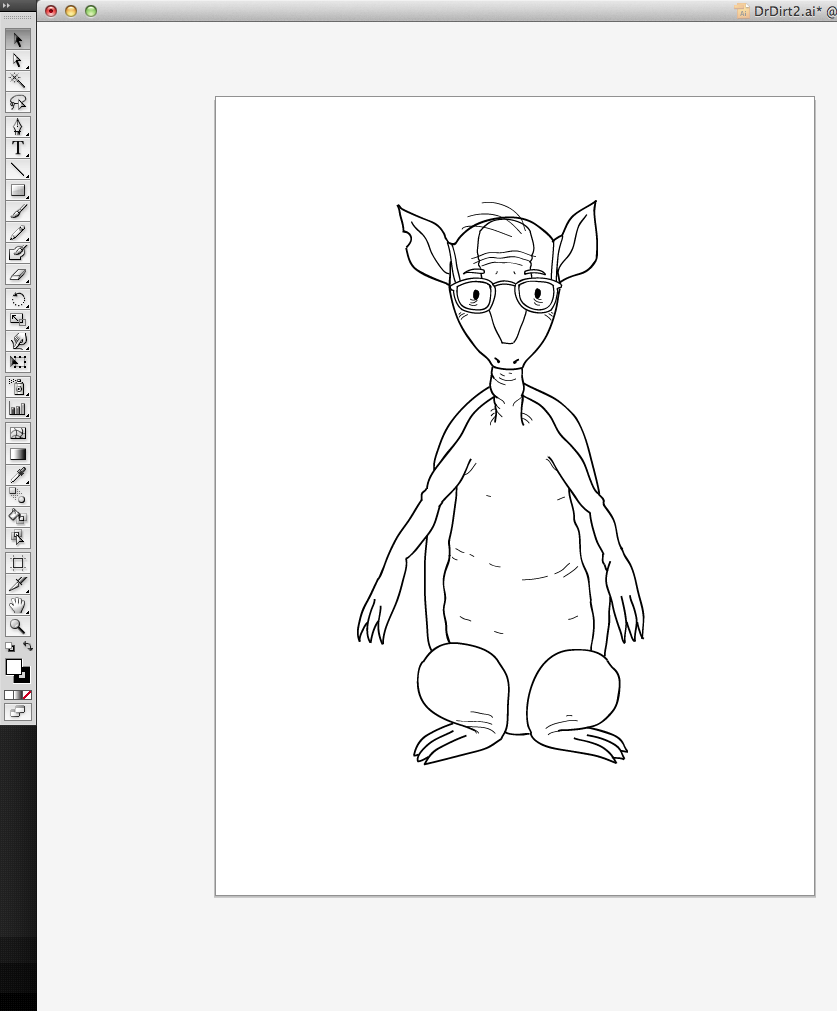
Task: Change the screen mode
Action: (x=17, y=712)
